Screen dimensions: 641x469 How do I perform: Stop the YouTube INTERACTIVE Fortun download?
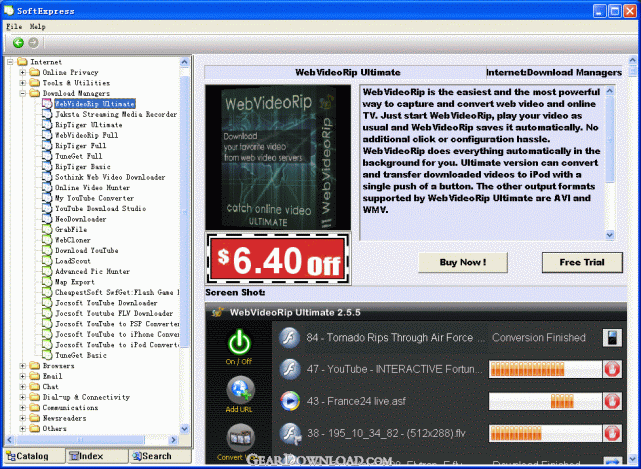(612, 369)
